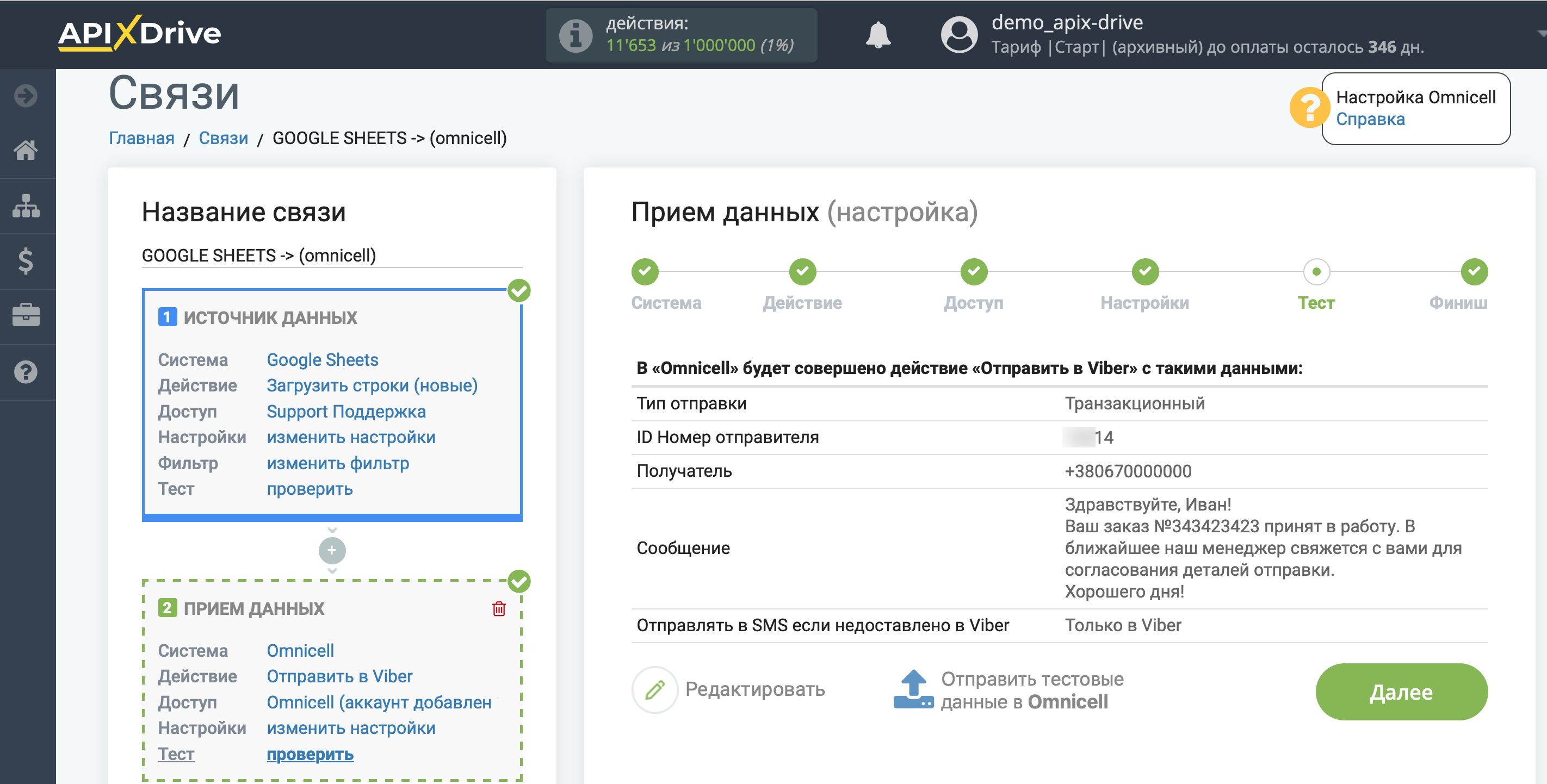This screenshot has height=784, width=1547.
Task: Click recipient number +380670000000
Action: (x=1127, y=471)
